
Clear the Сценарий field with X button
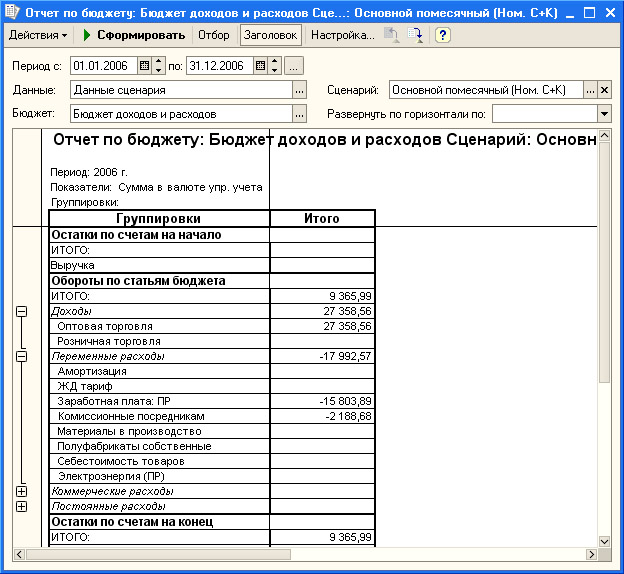point(604,90)
